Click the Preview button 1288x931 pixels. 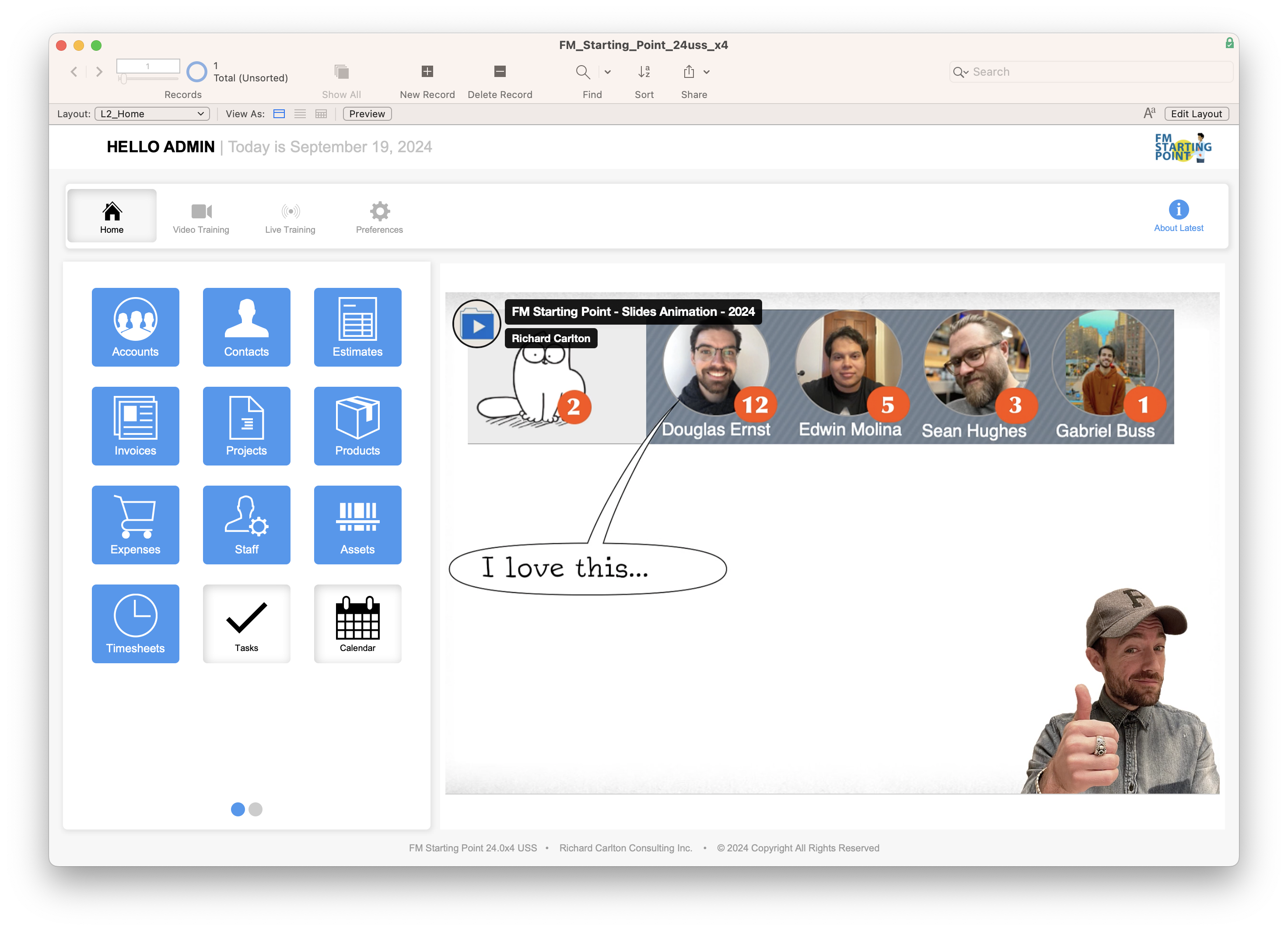click(367, 114)
